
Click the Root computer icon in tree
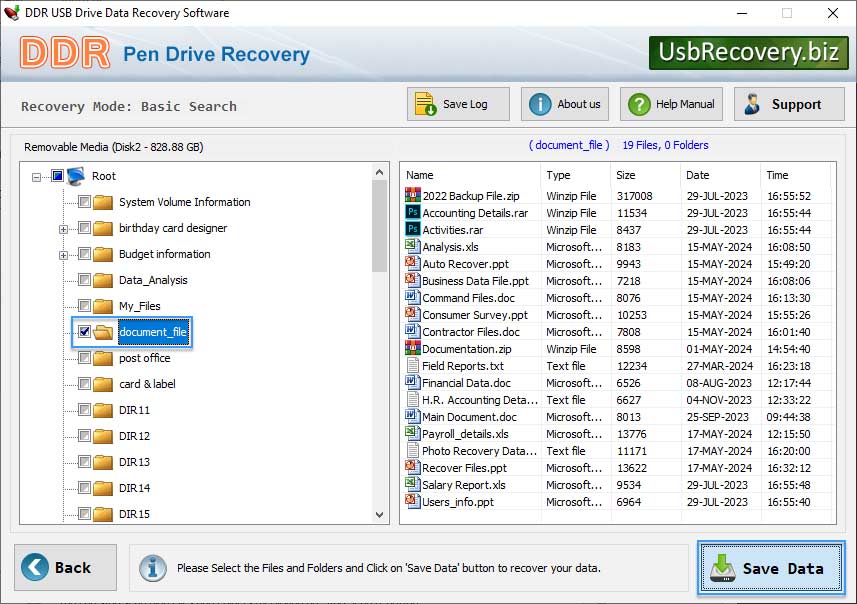[77, 176]
